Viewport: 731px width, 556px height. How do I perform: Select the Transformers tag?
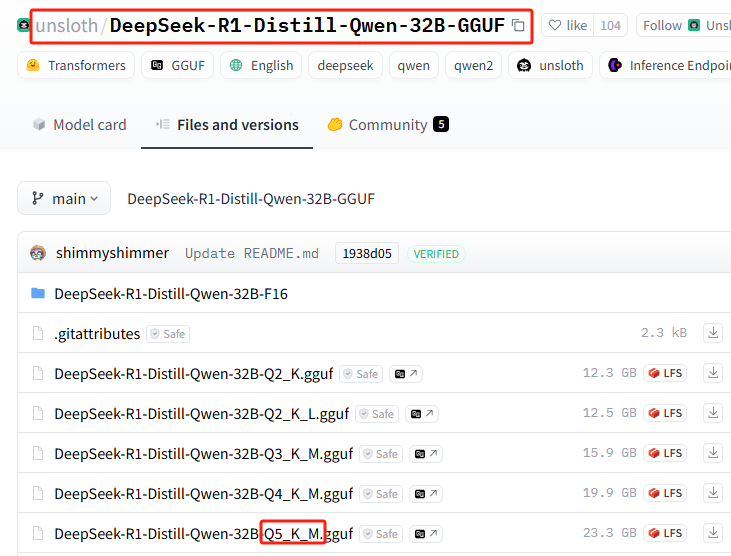coord(76,65)
